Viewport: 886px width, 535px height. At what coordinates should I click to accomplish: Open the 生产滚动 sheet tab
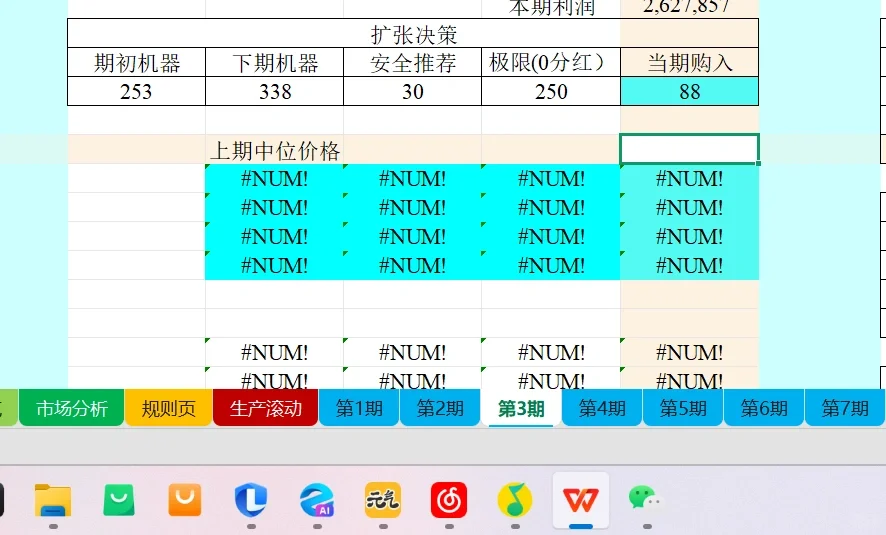(266, 407)
